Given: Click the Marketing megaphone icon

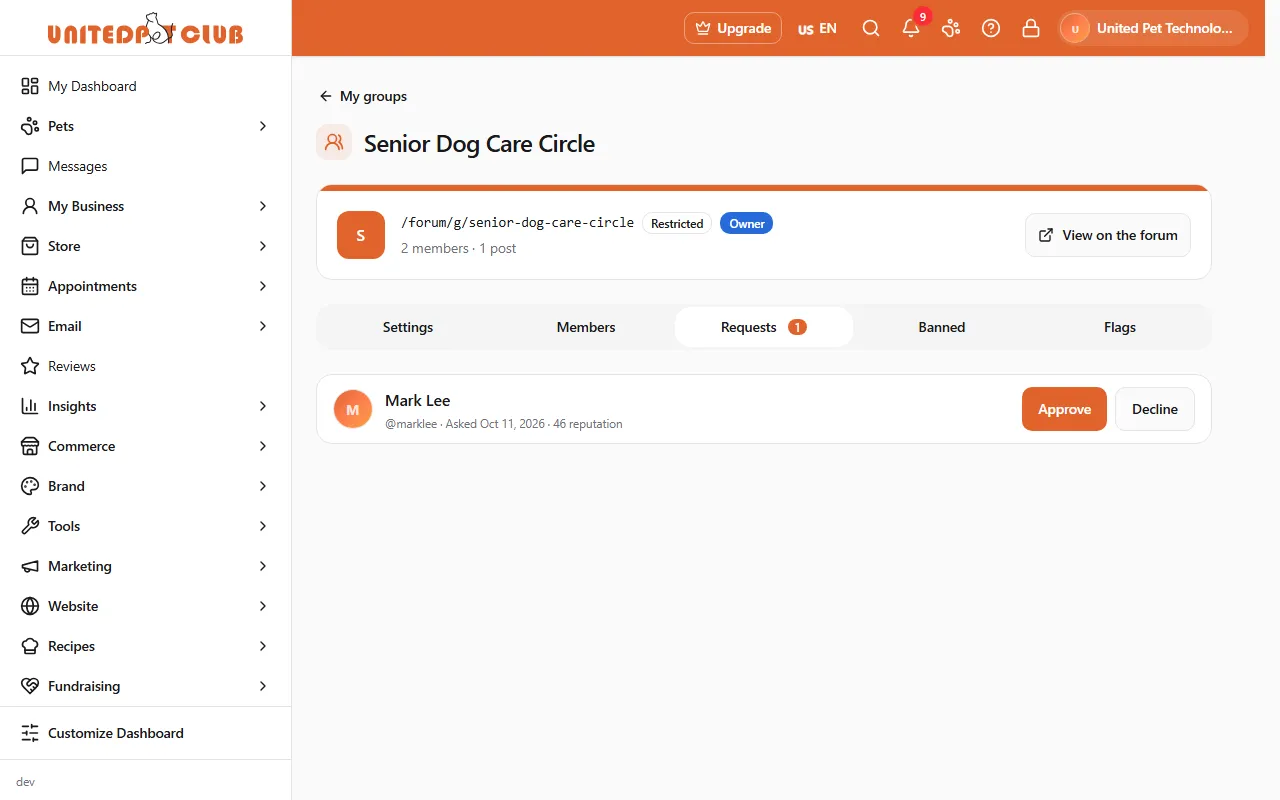Looking at the screenshot, I should (30, 566).
